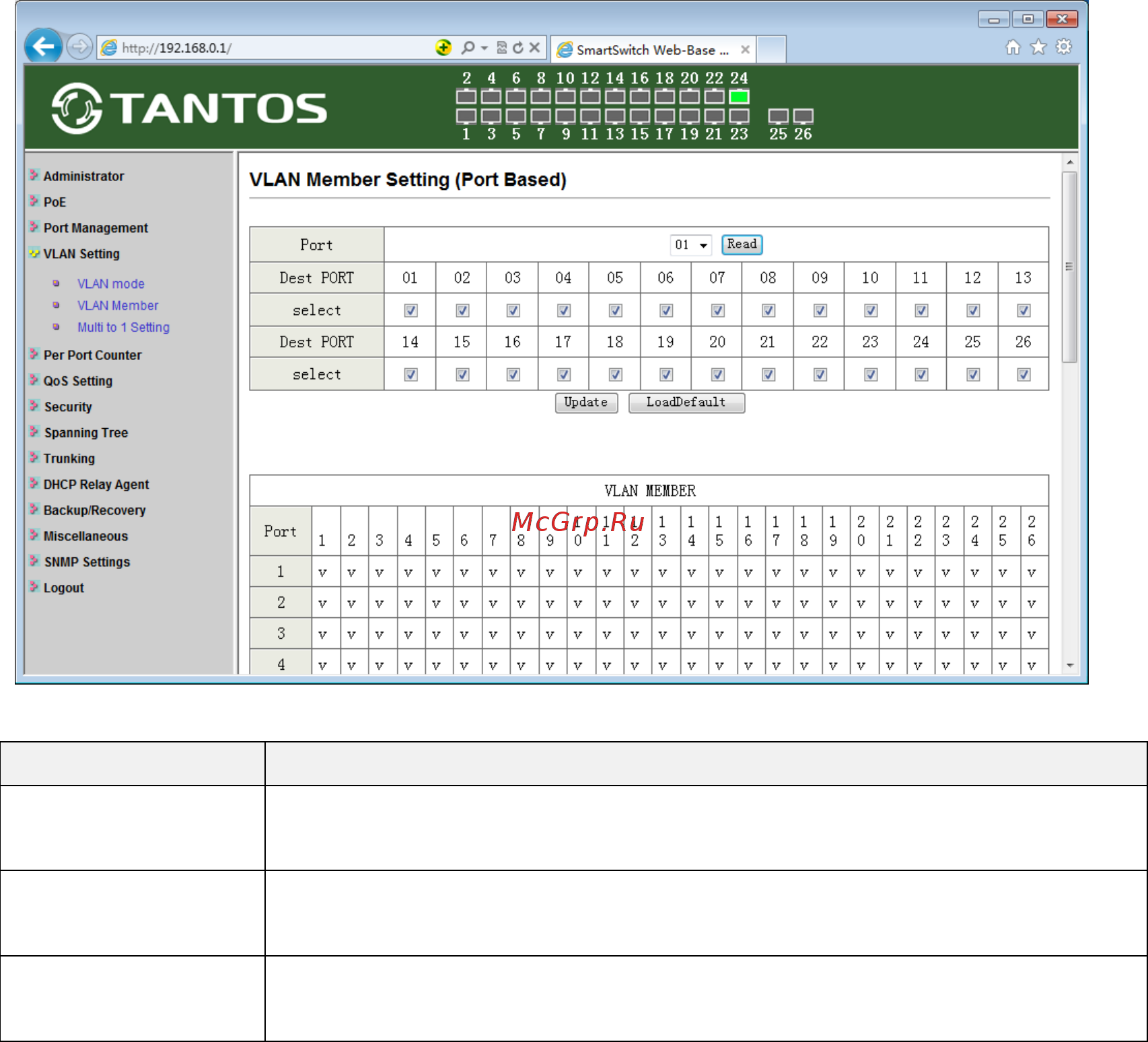Viewport: 1148px width, 1042px height.
Task: Expand Security menu section
Action: click(x=68, y=407)
